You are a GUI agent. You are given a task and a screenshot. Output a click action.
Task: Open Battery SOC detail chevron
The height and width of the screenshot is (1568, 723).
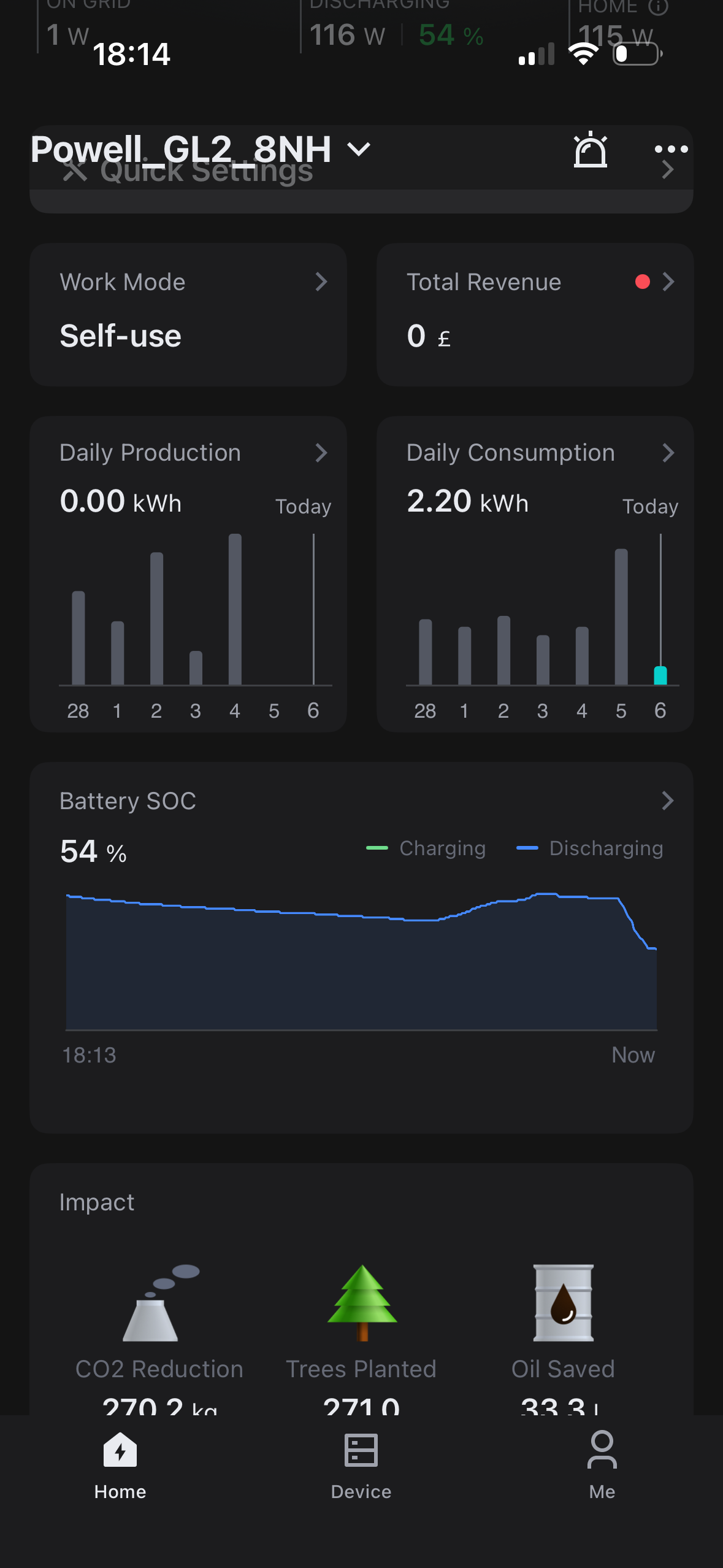click(x=667, y=801)
